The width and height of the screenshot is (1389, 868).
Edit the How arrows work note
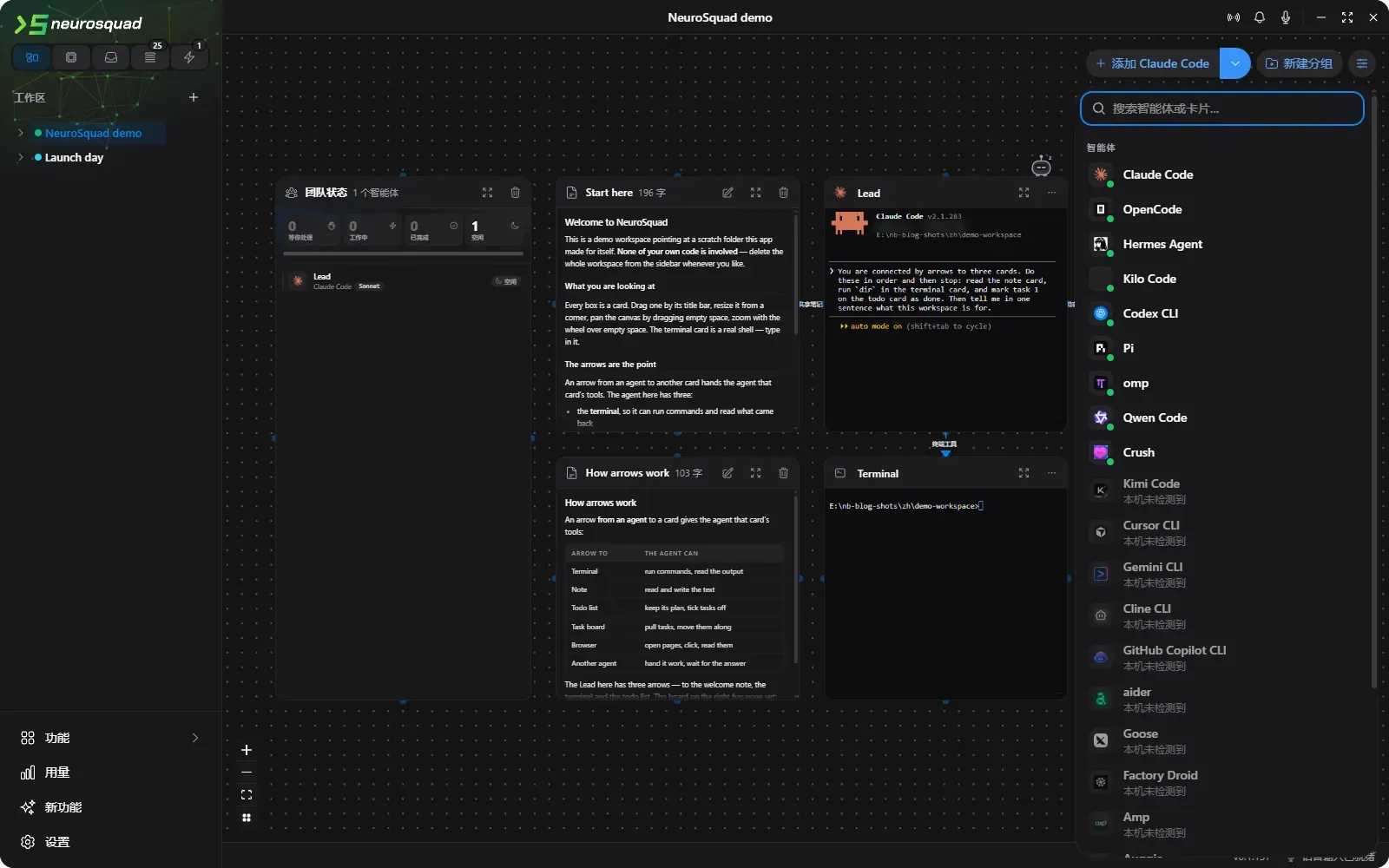727,473
